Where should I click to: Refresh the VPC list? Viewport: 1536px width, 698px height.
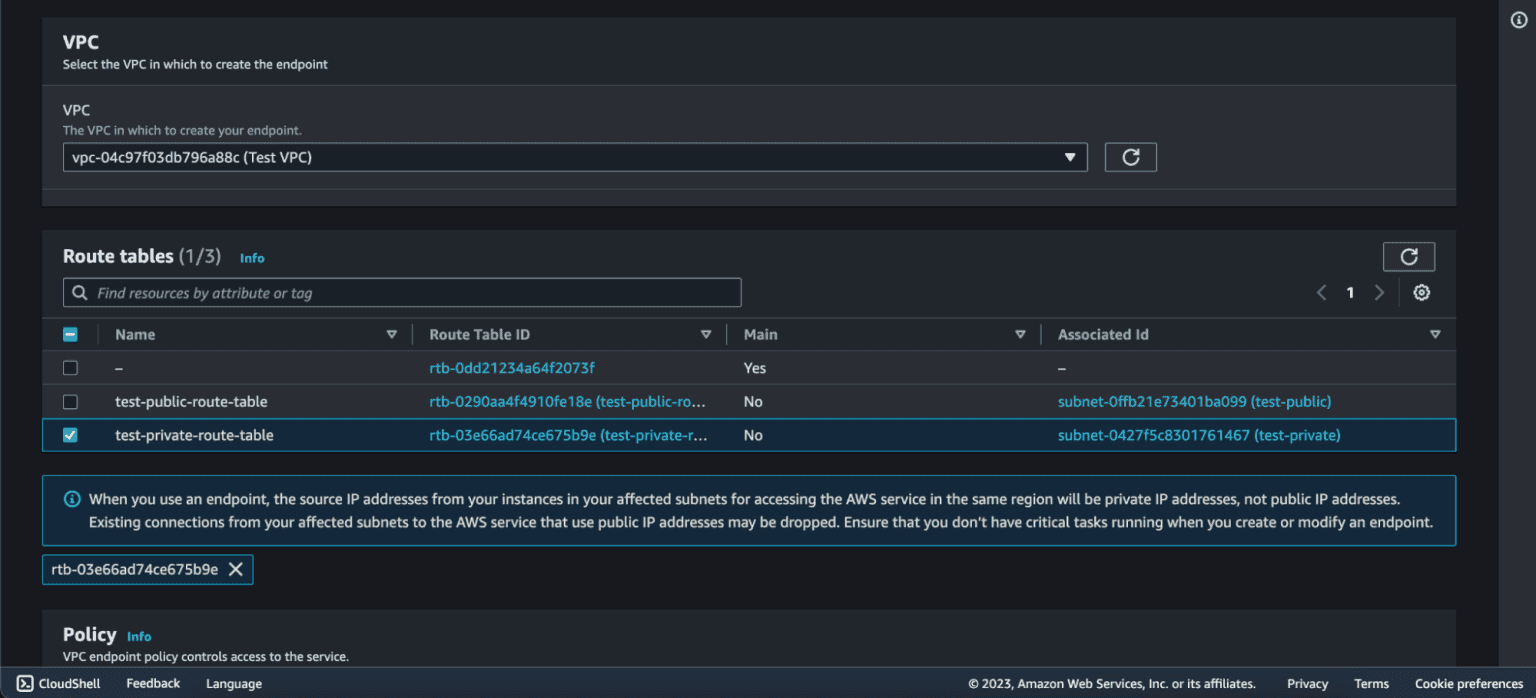pos(1130,157)
